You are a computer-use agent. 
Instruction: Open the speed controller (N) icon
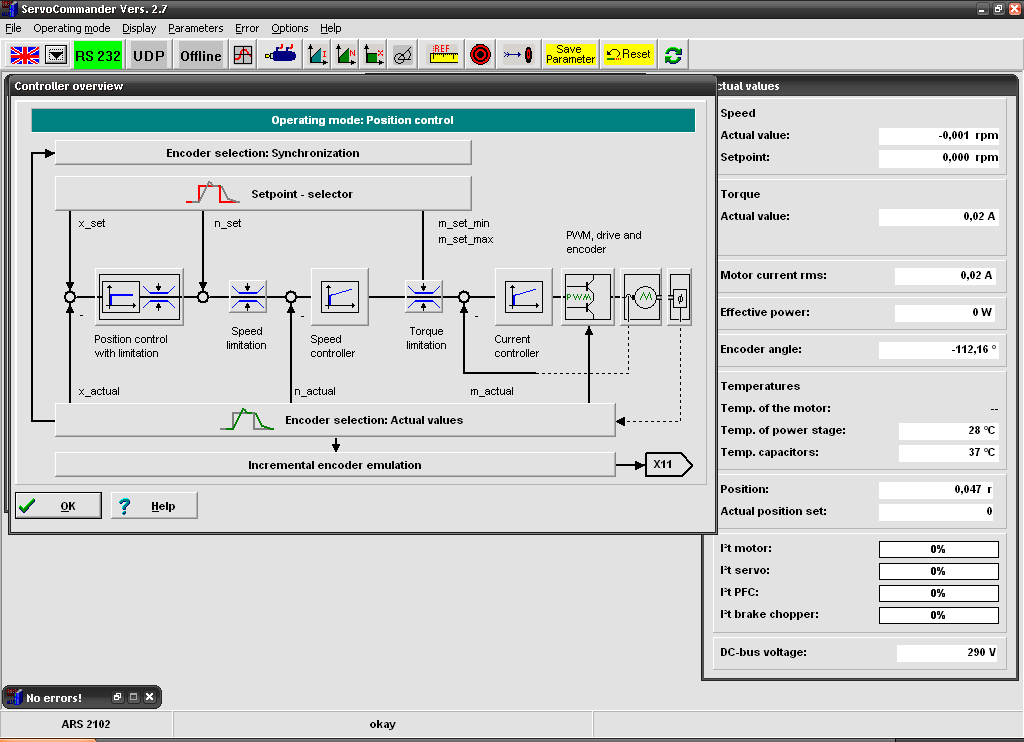click(x=346, y=56)
